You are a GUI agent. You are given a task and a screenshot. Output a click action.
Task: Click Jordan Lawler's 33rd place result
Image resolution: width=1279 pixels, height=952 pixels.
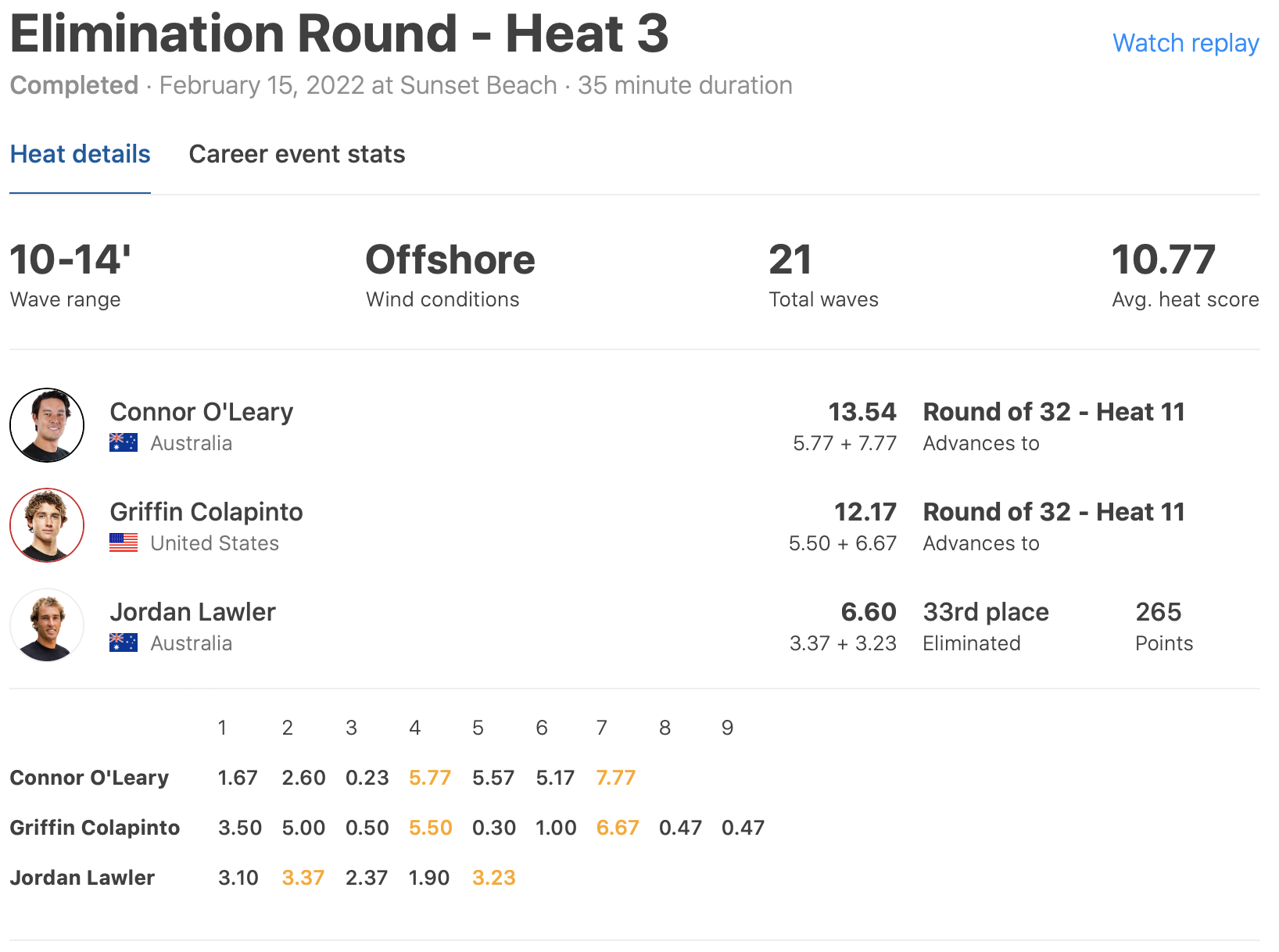tap(986, 612)
